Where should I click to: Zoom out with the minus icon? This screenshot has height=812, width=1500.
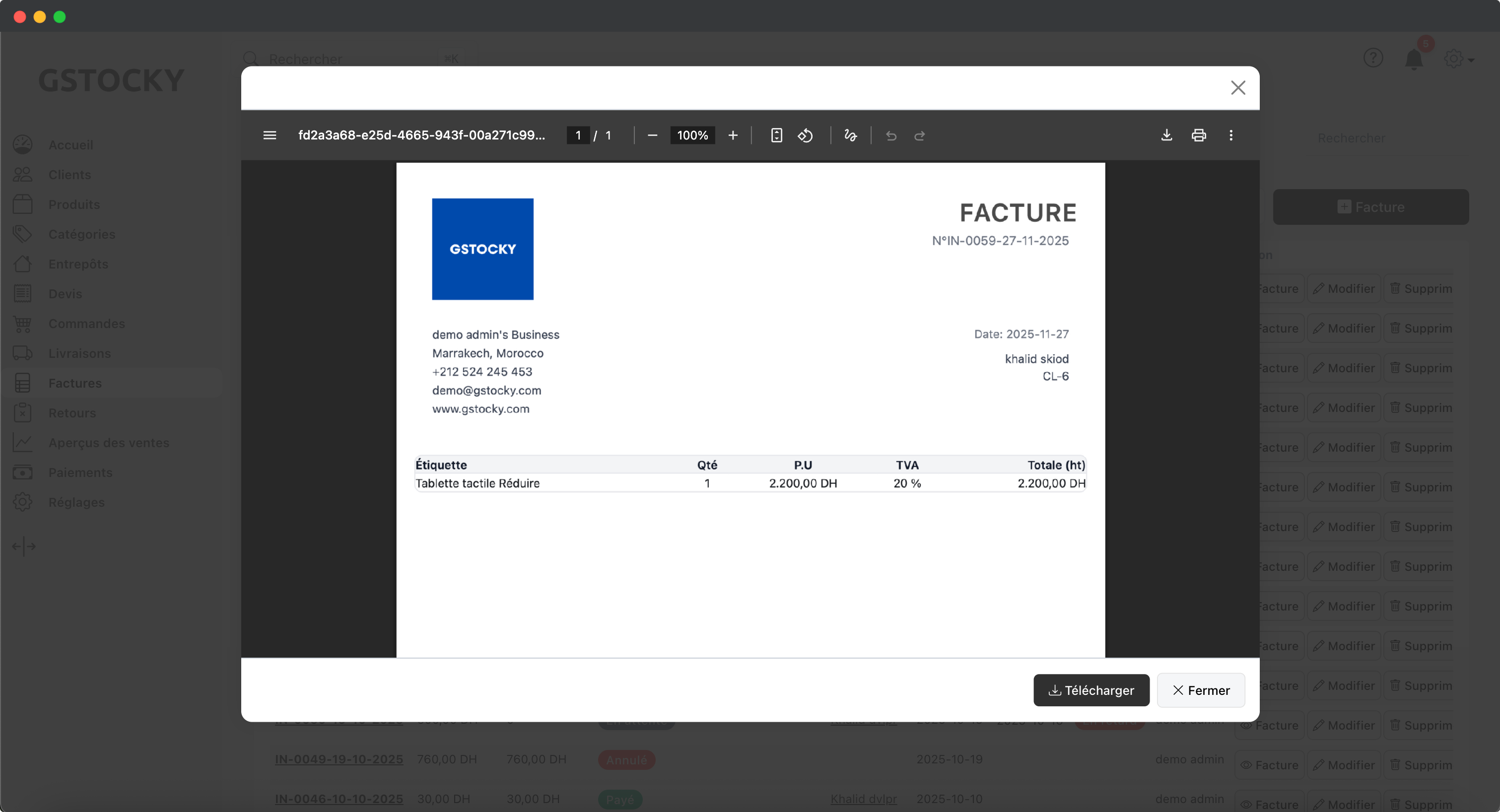tap(652, 135)
